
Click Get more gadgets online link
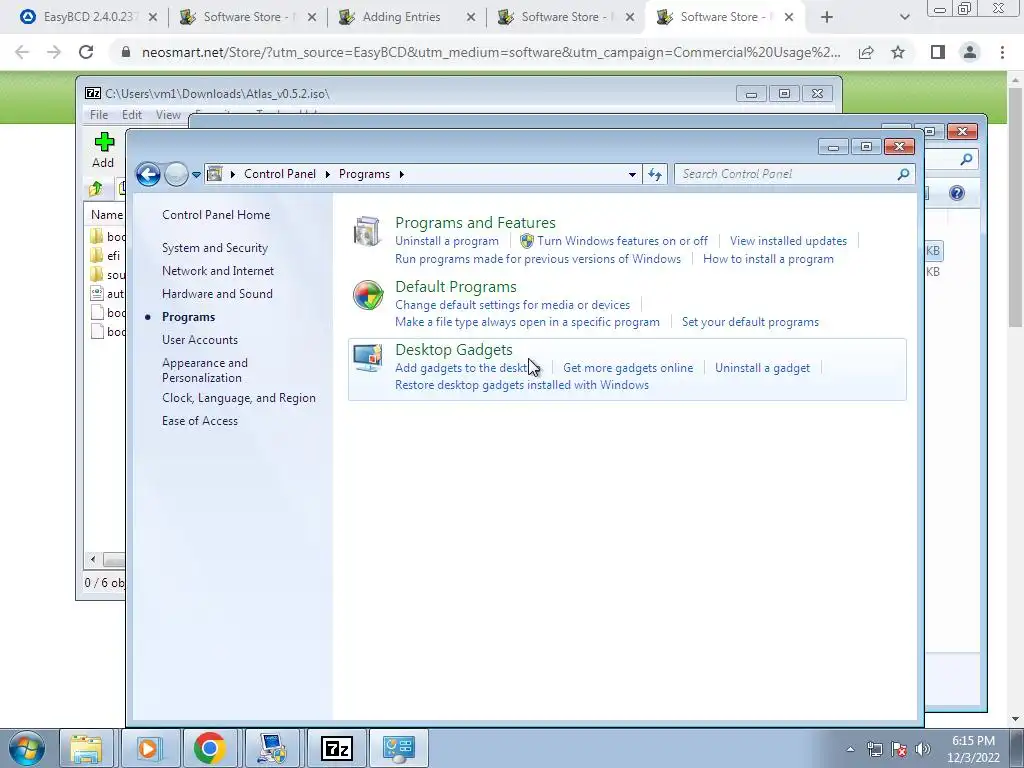[x=628, y=368]
